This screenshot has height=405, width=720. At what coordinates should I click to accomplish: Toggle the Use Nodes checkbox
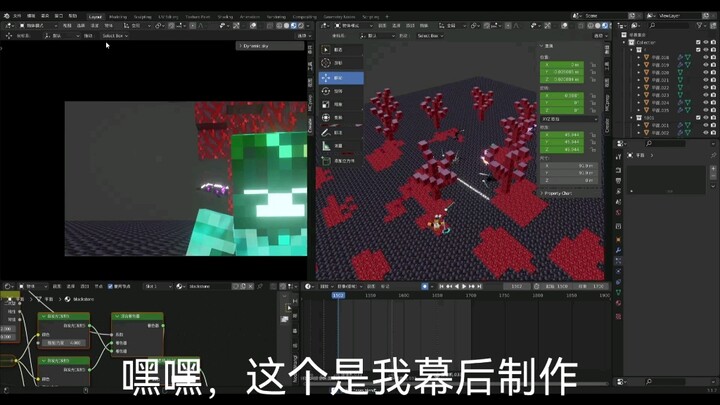110,286
